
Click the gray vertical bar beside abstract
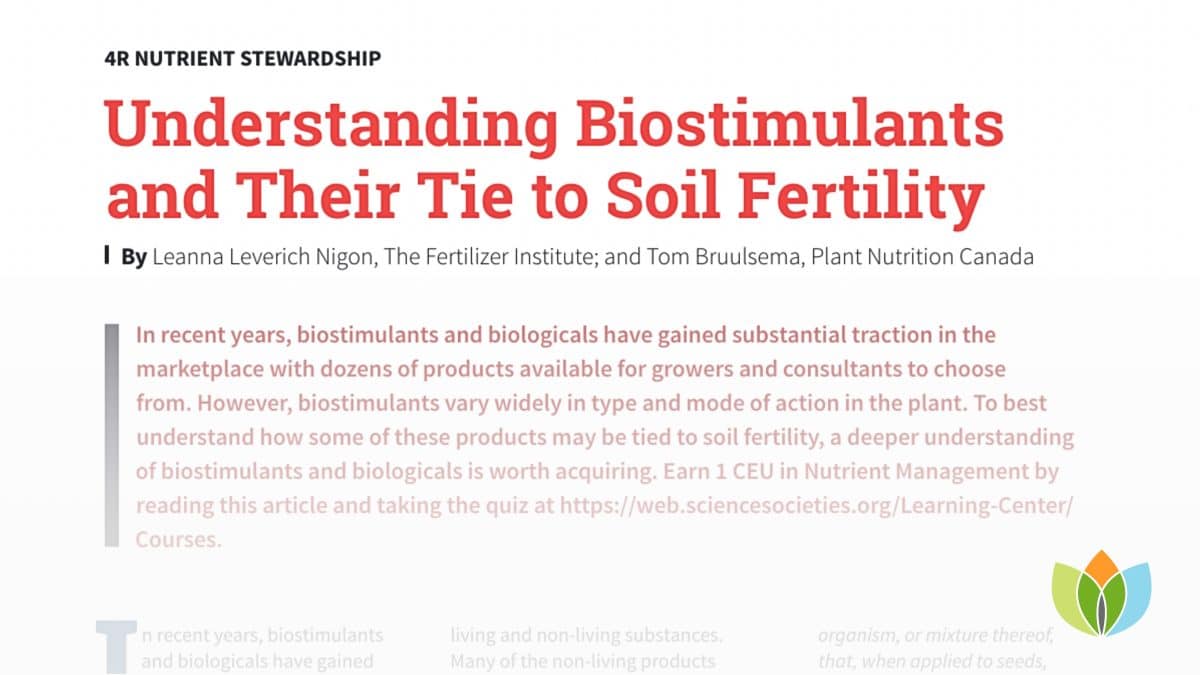112,434
